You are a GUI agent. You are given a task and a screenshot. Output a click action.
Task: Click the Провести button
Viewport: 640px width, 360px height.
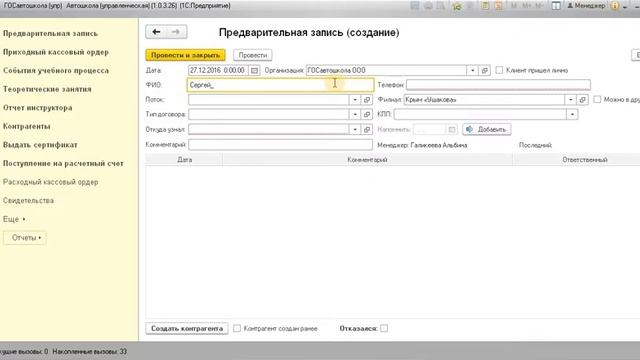[x=253, y=55]
